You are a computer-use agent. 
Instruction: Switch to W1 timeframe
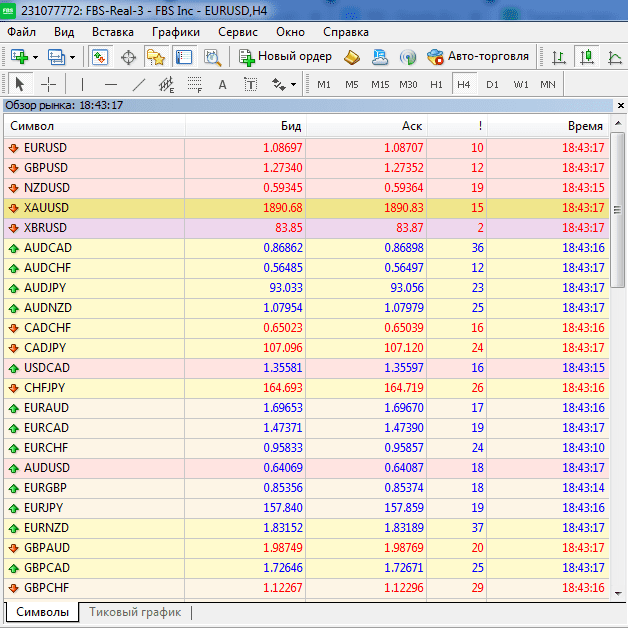pos(521,85)
